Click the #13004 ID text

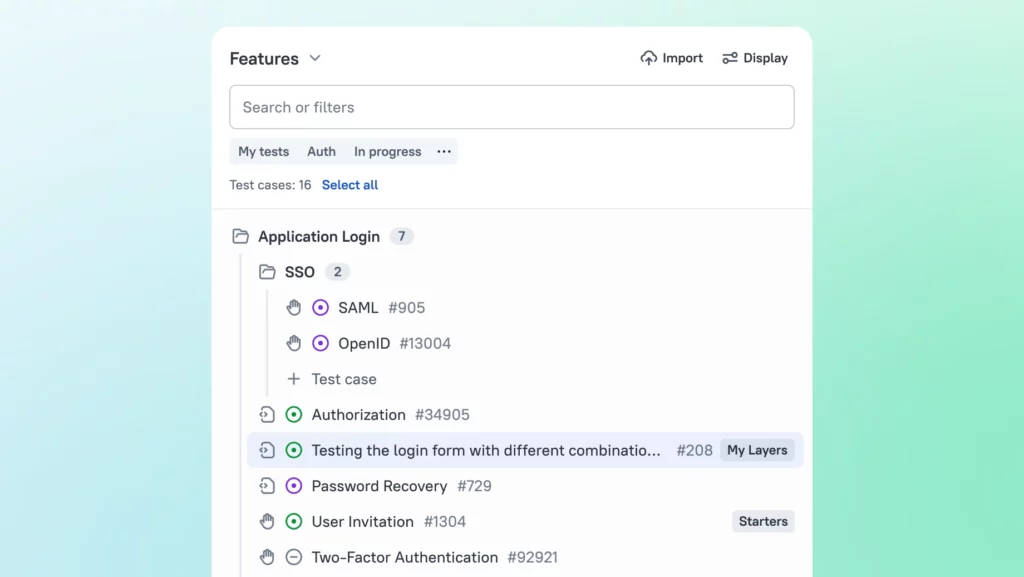[x=425, y=343]
